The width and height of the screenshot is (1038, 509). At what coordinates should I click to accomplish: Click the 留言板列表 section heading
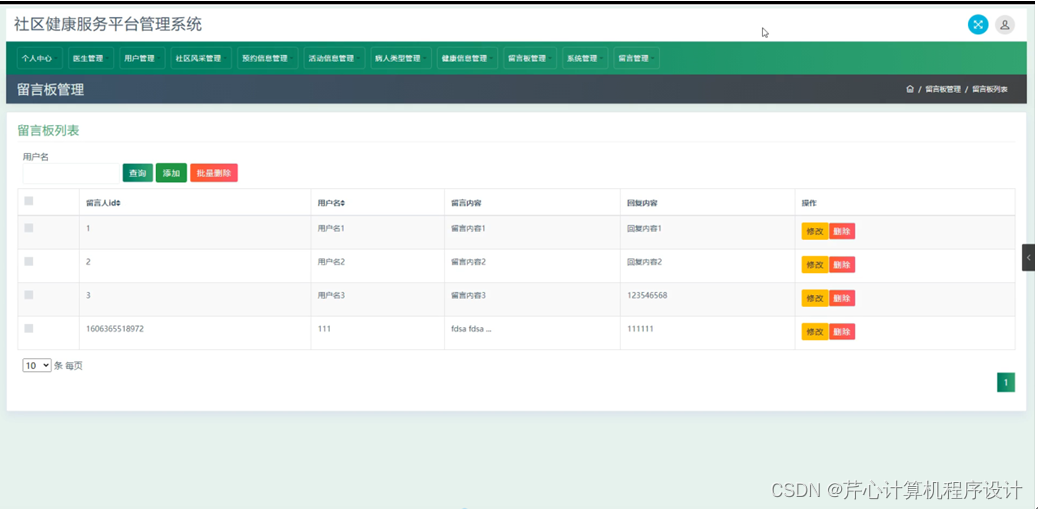(x=48, y=130)
